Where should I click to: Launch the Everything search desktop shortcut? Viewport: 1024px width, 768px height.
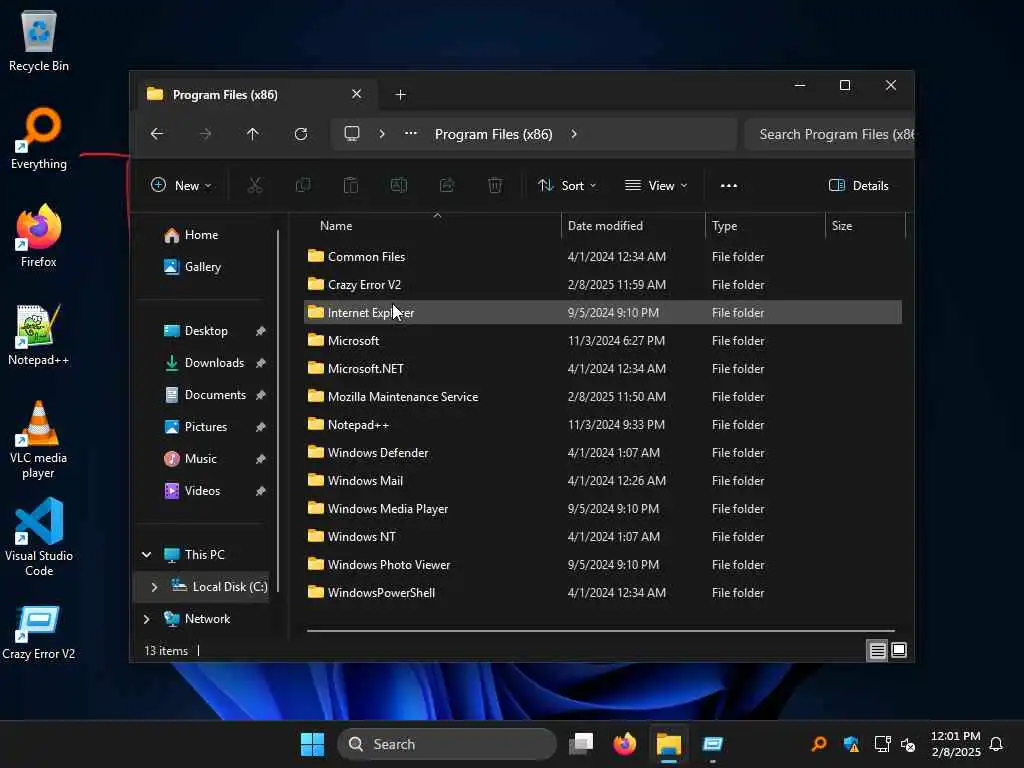(39, 138)
